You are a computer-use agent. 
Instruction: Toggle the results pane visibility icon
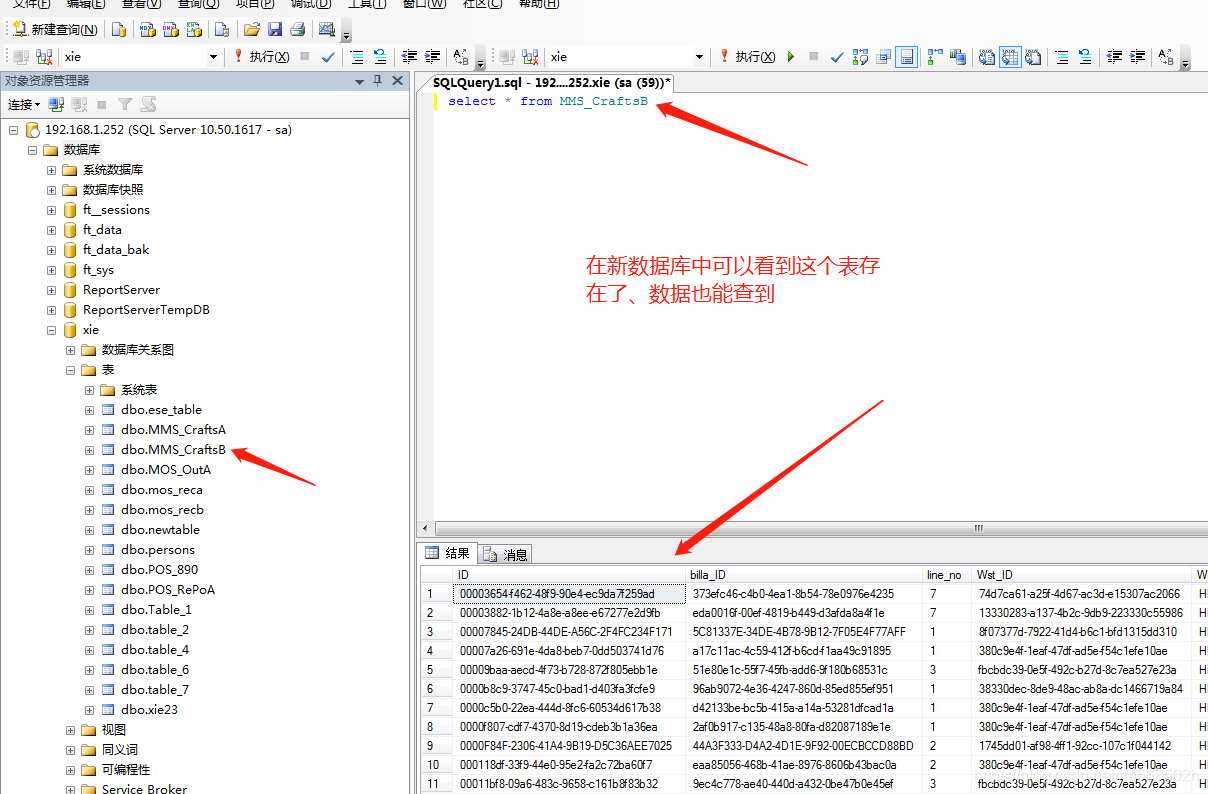[x=905, y=57]
